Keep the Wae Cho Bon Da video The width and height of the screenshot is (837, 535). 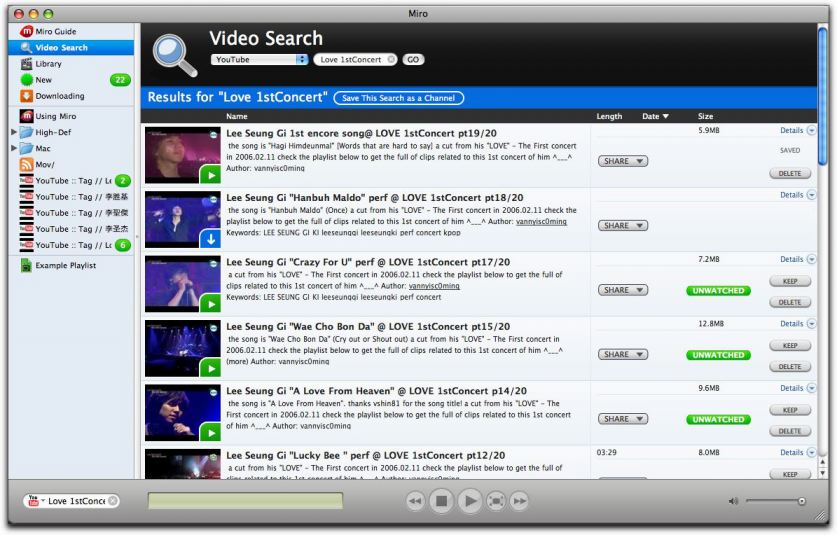point(790,345)
